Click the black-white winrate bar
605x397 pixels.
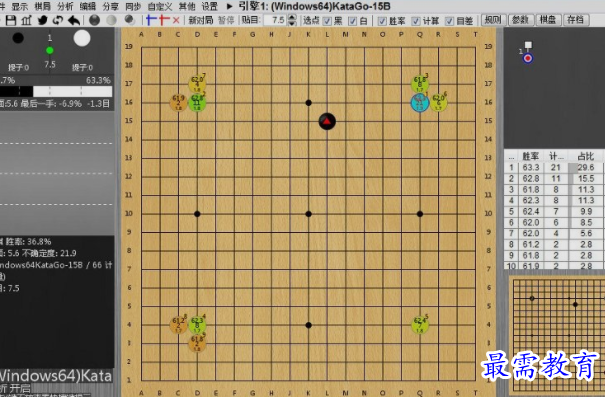point(56,91)
